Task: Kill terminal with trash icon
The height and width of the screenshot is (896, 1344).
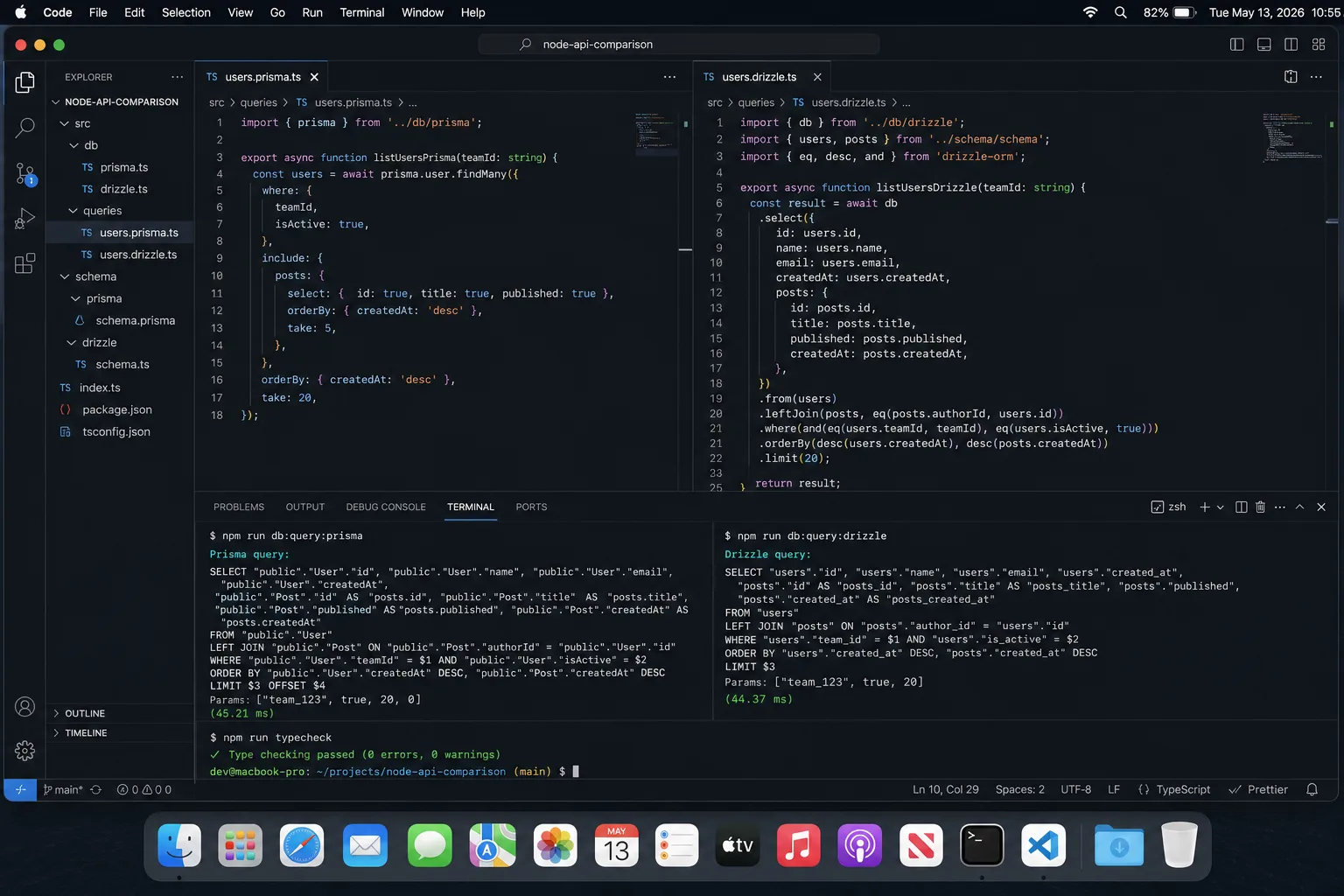Action: point(1260,507)
